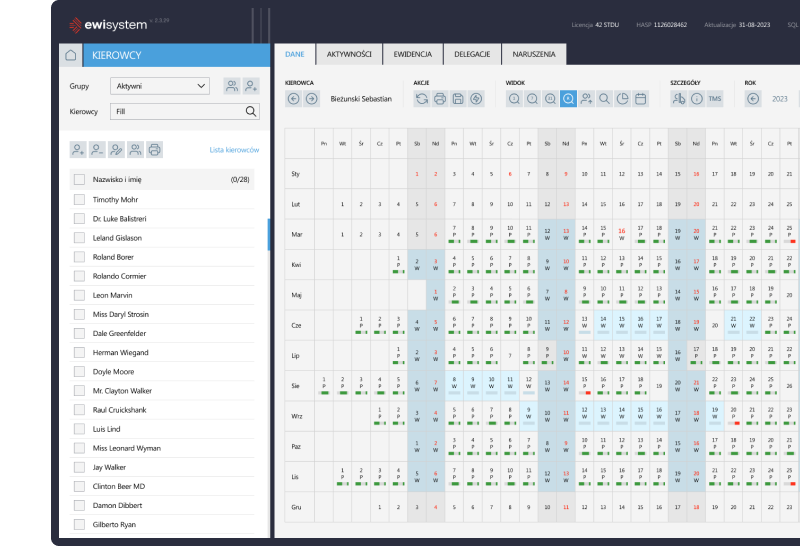
Task: Click the home icon beside KIEROWCY
Action: [69, 56]
